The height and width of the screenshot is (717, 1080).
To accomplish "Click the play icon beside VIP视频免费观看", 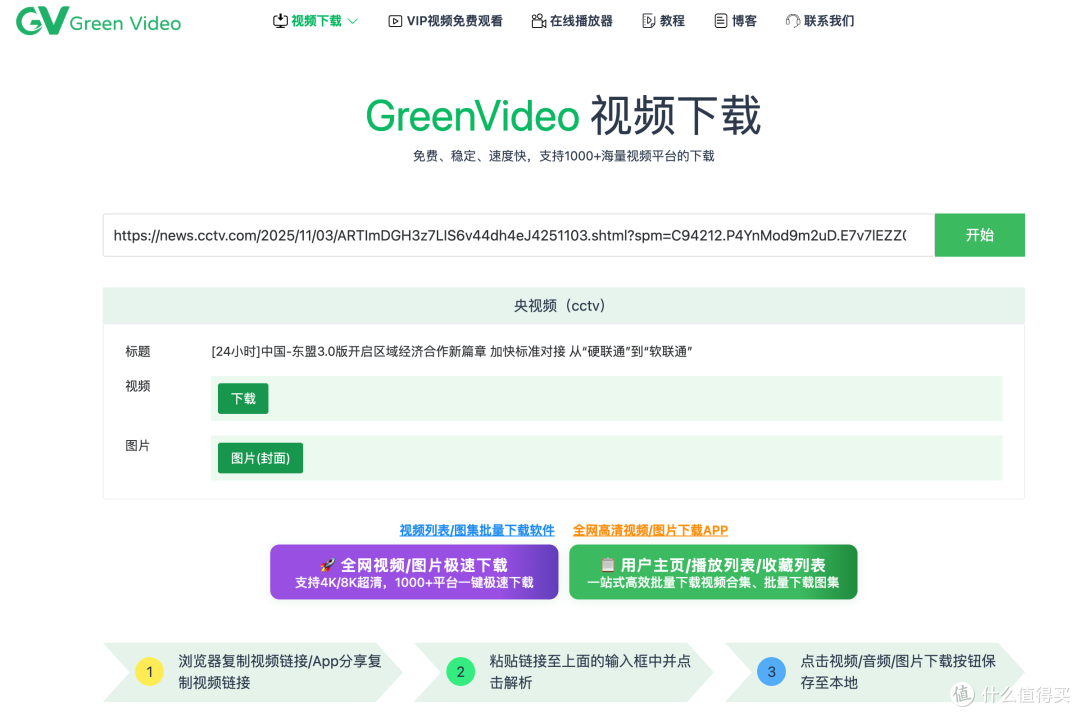I will pos(395,21).
